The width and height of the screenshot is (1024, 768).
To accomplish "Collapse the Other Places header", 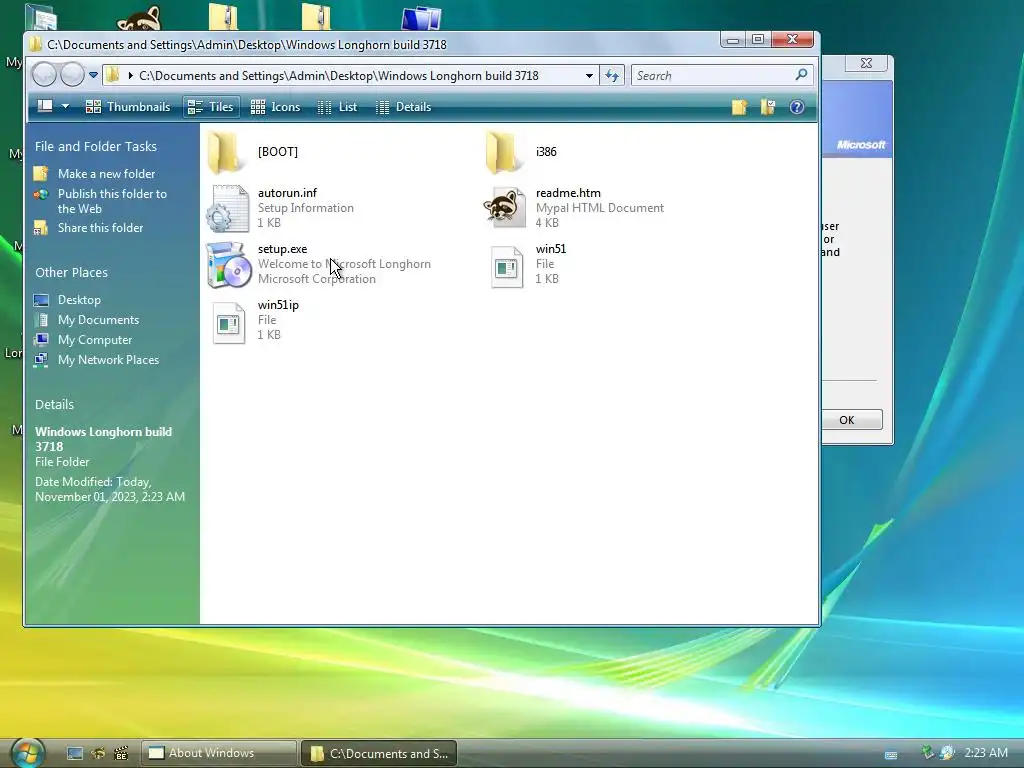I will (71, 272).
